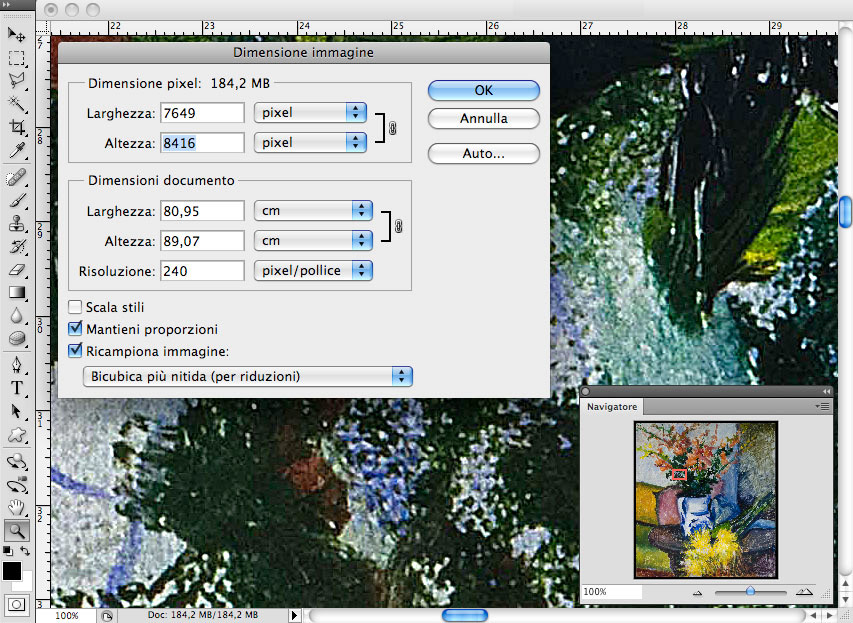The height and width of the screenshot is (623, 853).
Task: Click the Navigatore painting thumbnail
Action: 706,499
